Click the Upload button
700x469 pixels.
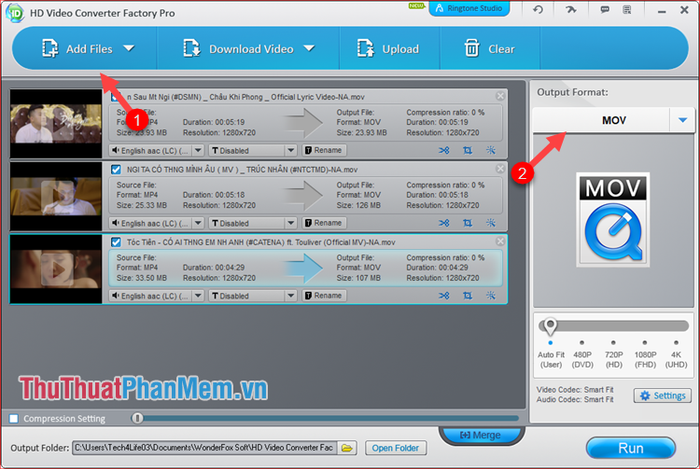[388, 49]
